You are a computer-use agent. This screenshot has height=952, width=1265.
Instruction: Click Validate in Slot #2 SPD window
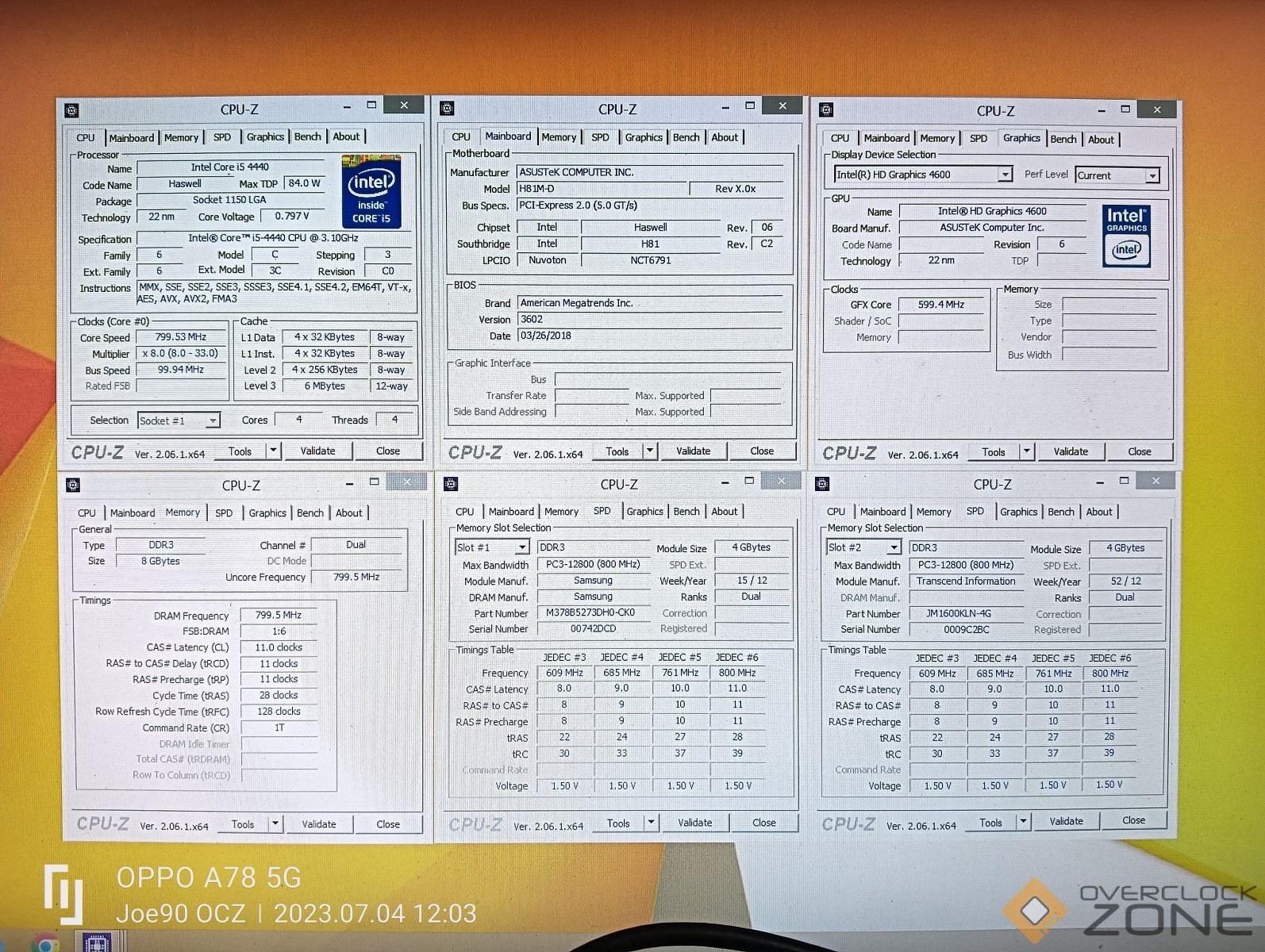1066,821
